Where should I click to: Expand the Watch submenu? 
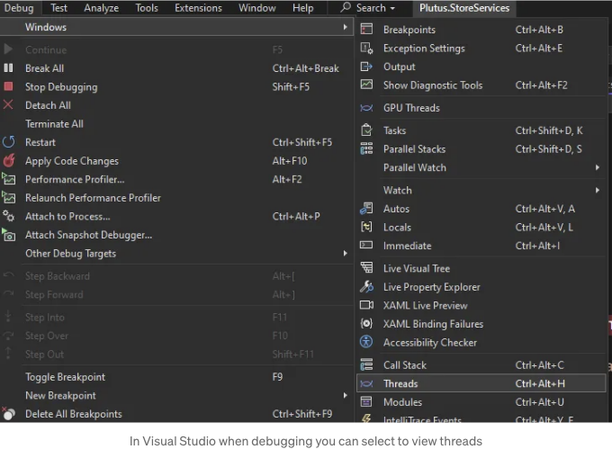pyautogui.click(x=598, y=190)
